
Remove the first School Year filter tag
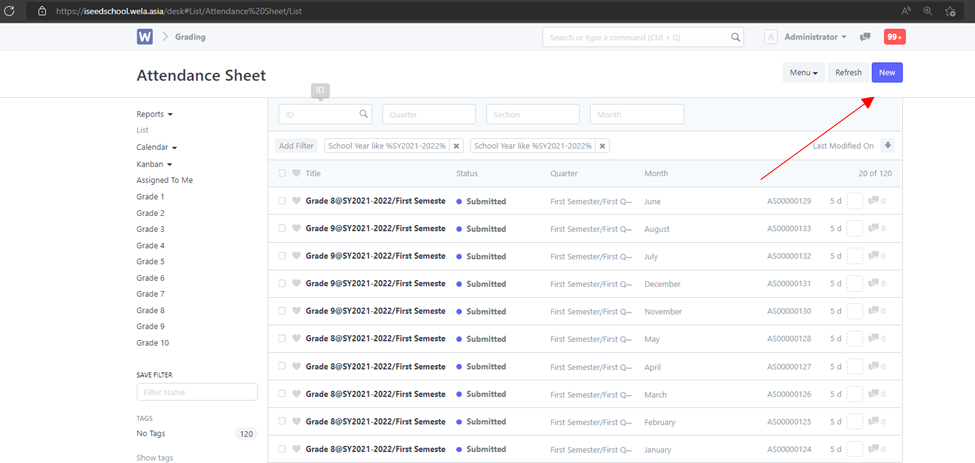[457, 146]
